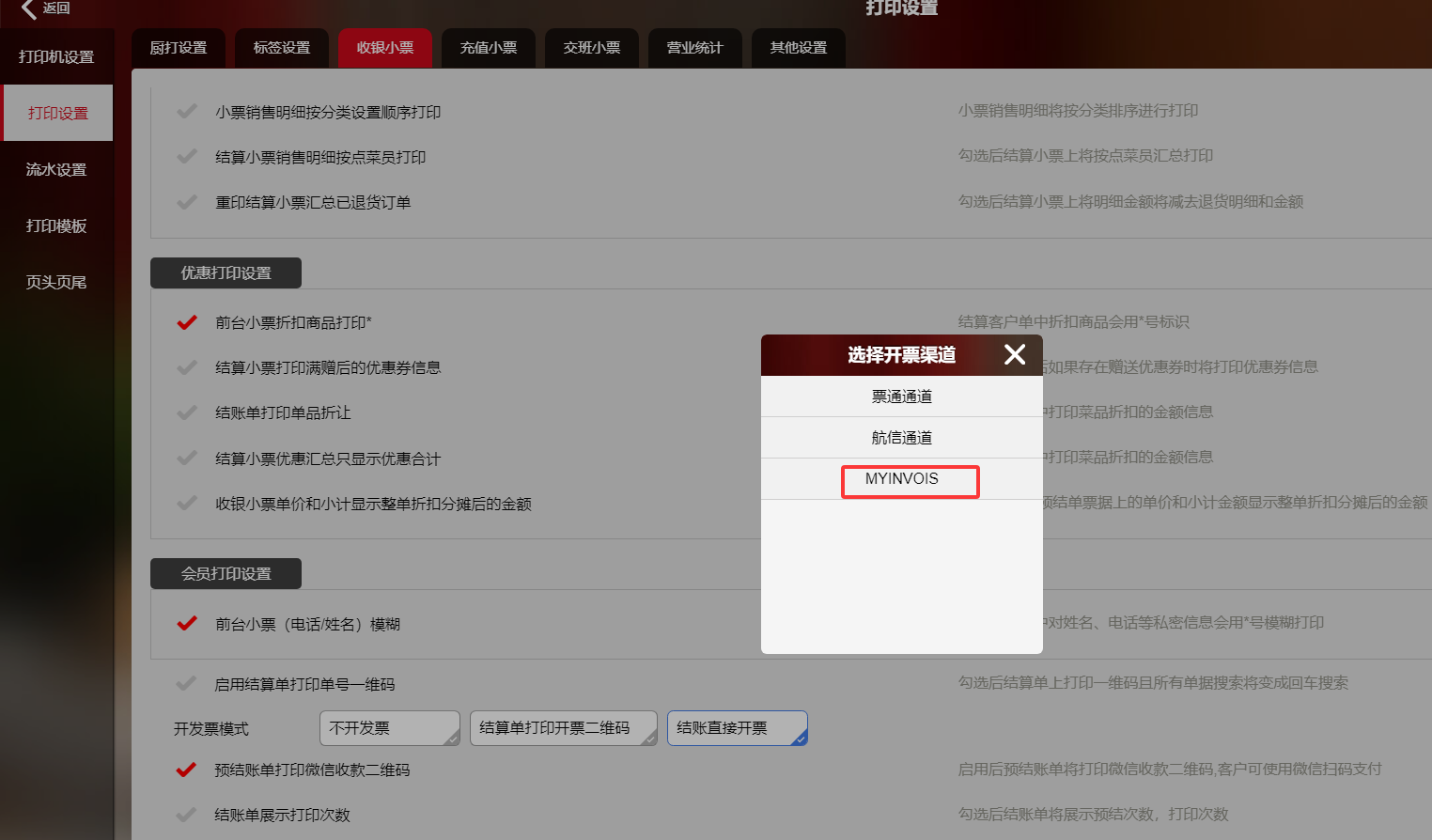Select 不开发票 invoice mode
Viewport: 1432px width, 840px height.
389,728
